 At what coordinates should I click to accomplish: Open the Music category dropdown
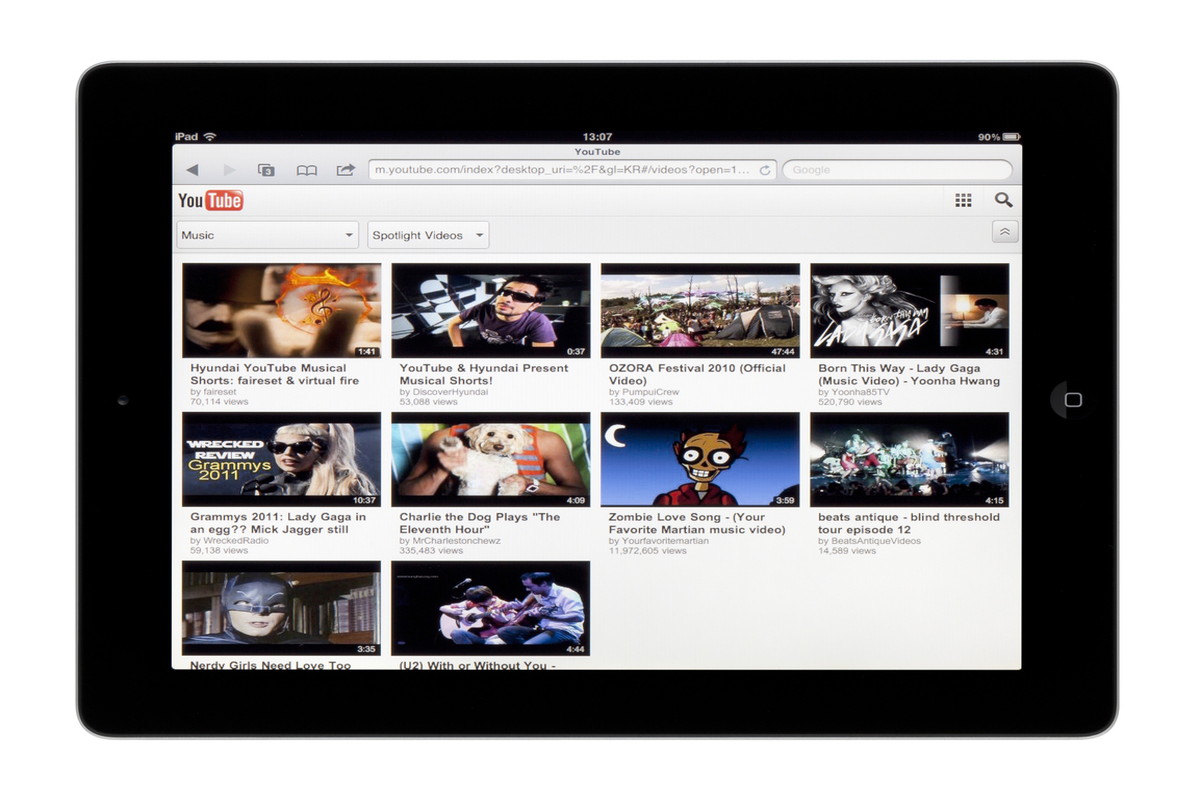point(267,235)
